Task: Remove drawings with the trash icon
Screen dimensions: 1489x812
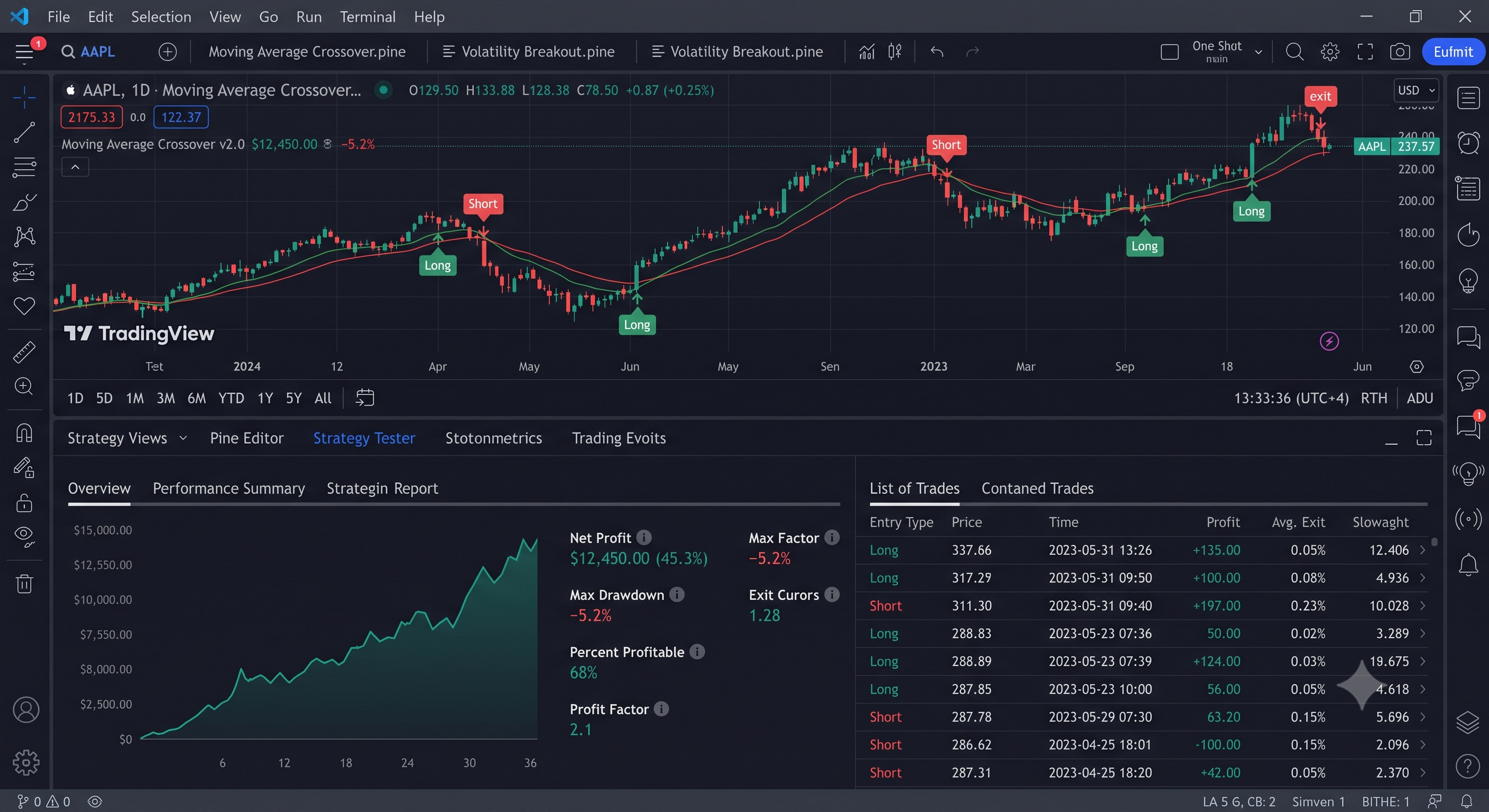Action: tap(24, 583)
